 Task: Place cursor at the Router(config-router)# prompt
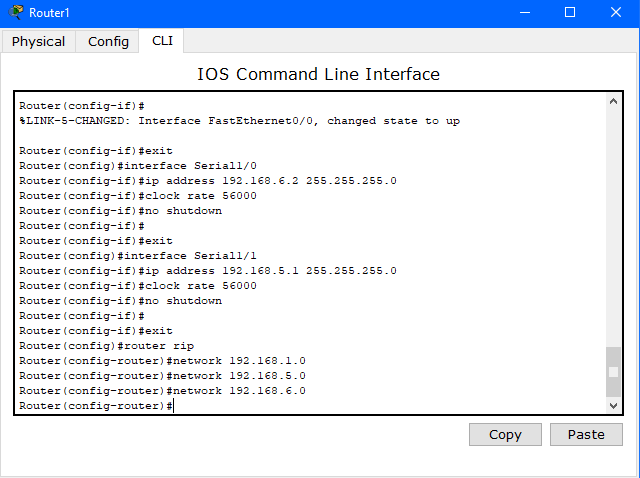96,406
